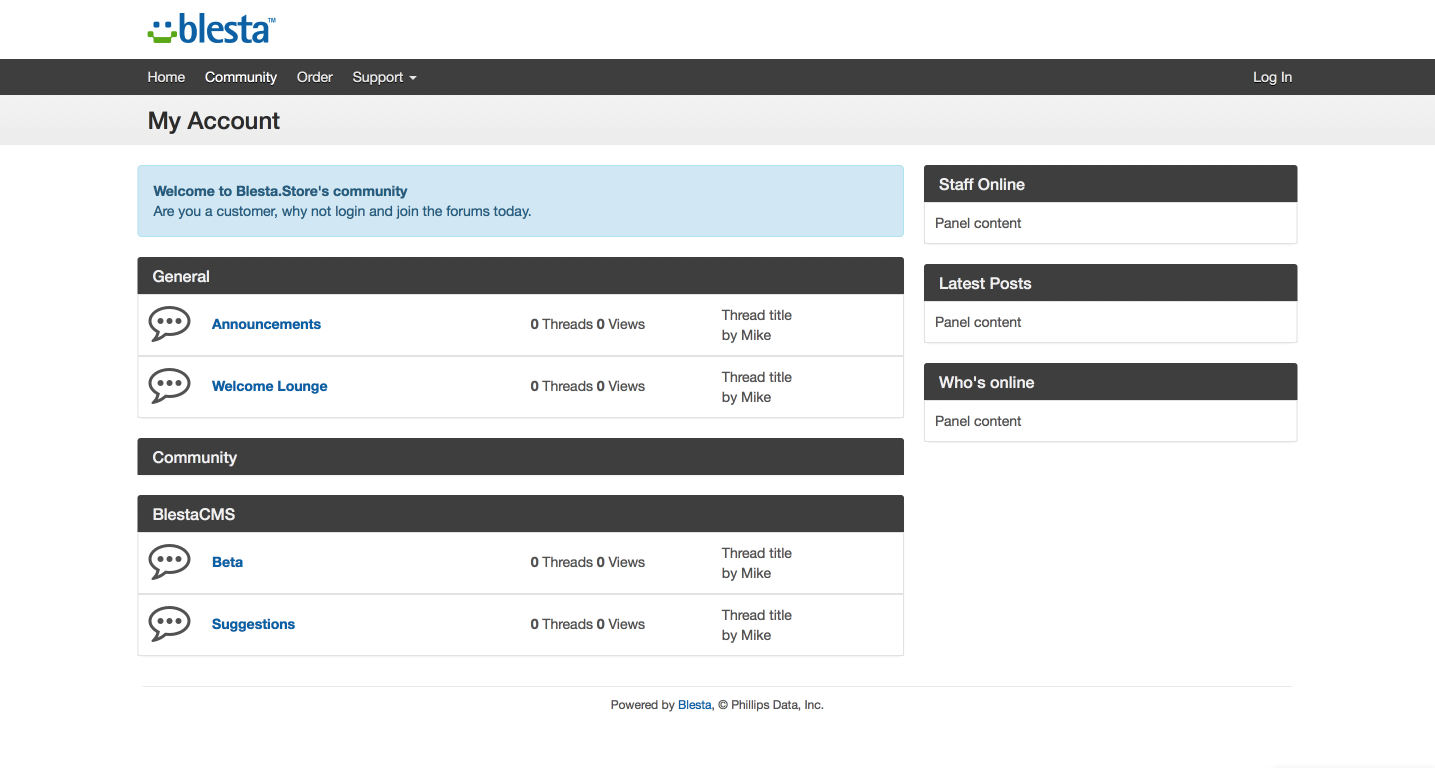Image resolution: width=1435 pixels, height=768 pixels.
Task: Click the "0 Threads 0 Views" in Announcements row
Action: [588, 324]
